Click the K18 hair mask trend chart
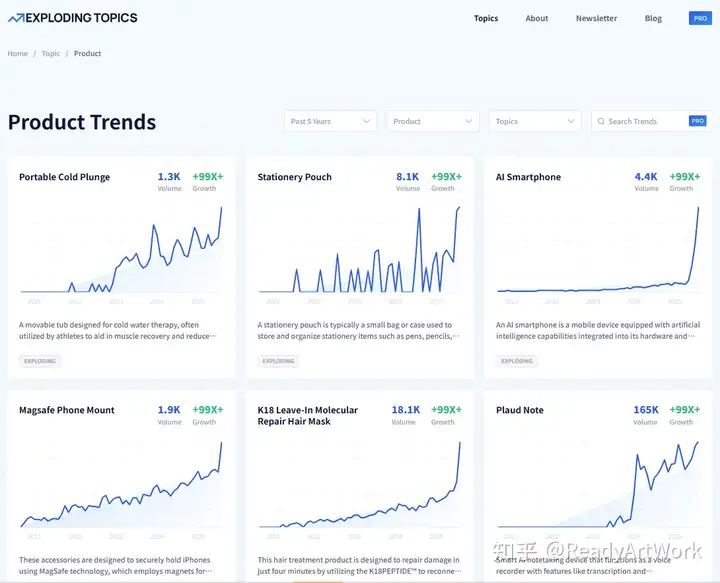The image size is (720, 583). click(x=359, y=484)
